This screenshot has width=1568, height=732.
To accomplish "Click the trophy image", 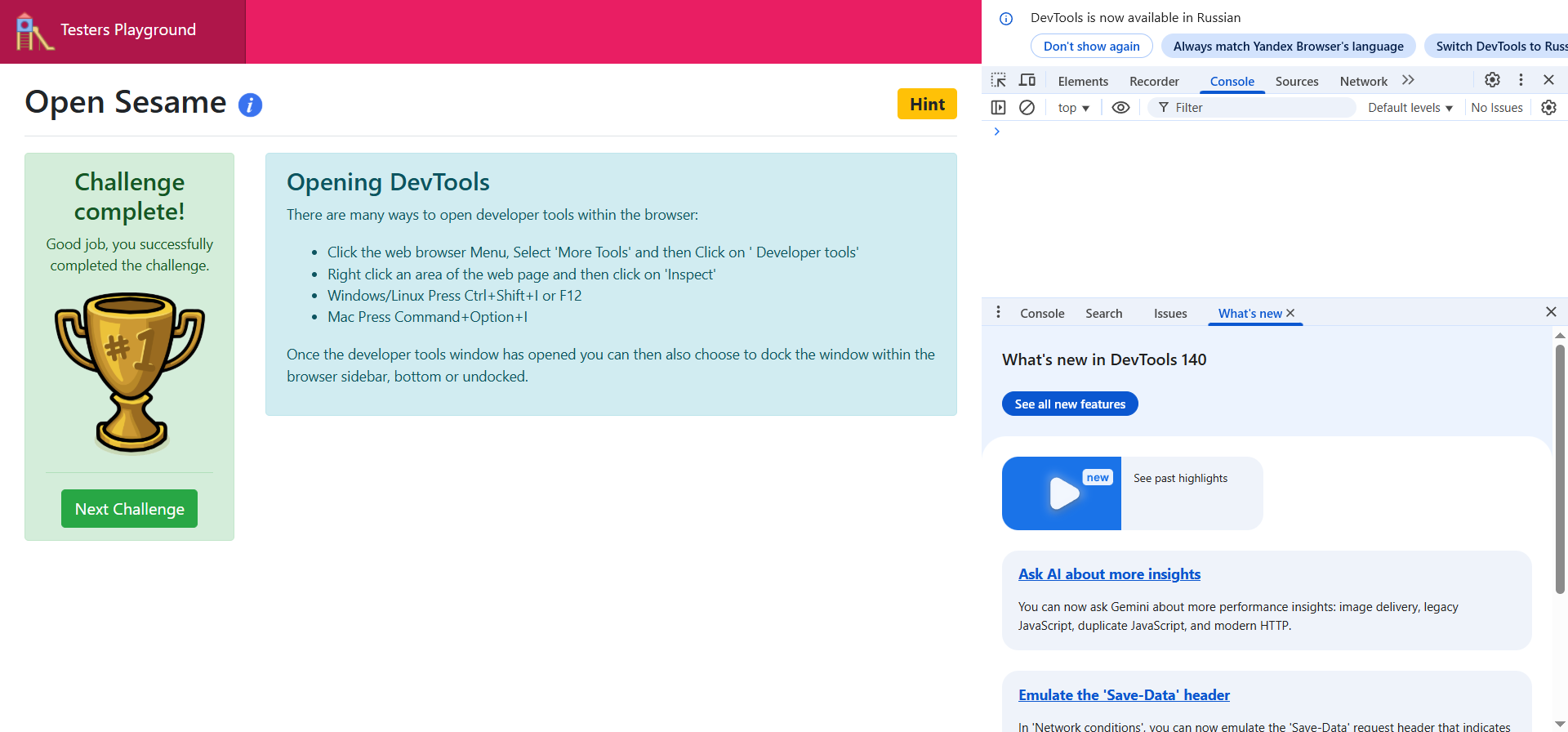I will [x=130, y=373].
